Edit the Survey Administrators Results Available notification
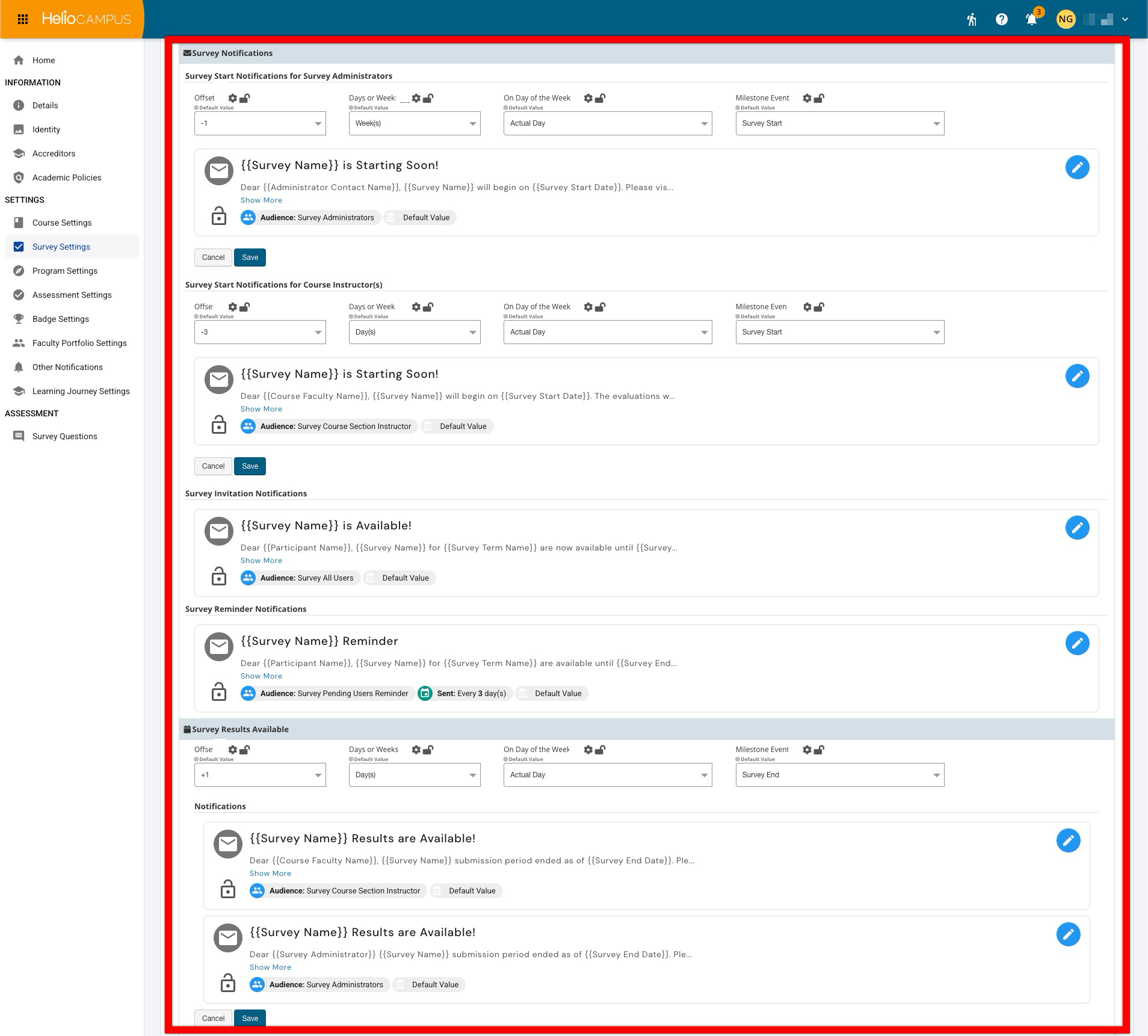 tap(1068, 934)
